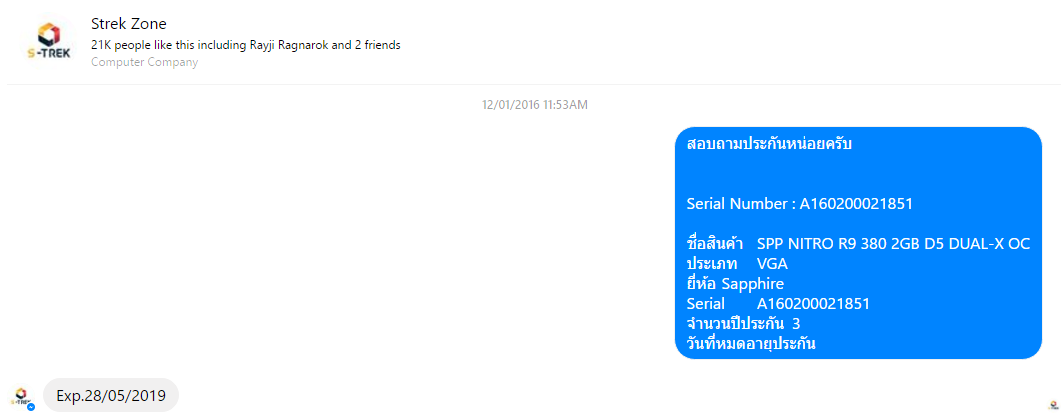This screenshot has height=413, width=1062.
Task: Click the sender avatar beside the Exp. message
Action: [21, 396]
